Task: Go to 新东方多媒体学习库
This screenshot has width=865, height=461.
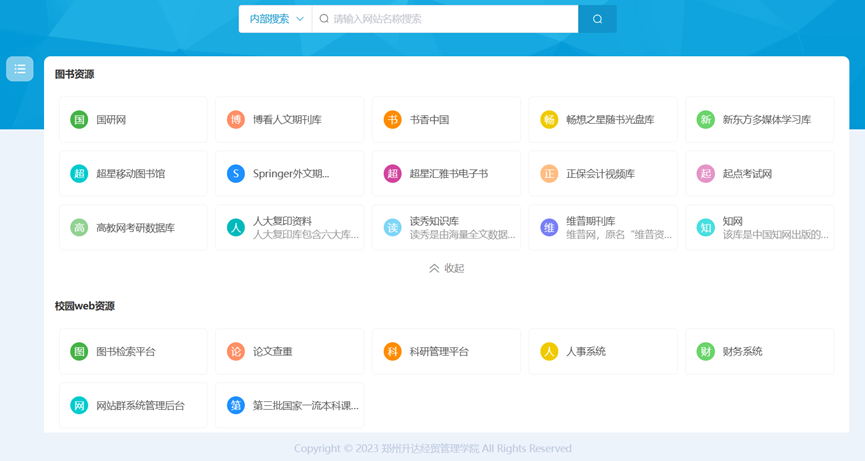Action: 766,120
